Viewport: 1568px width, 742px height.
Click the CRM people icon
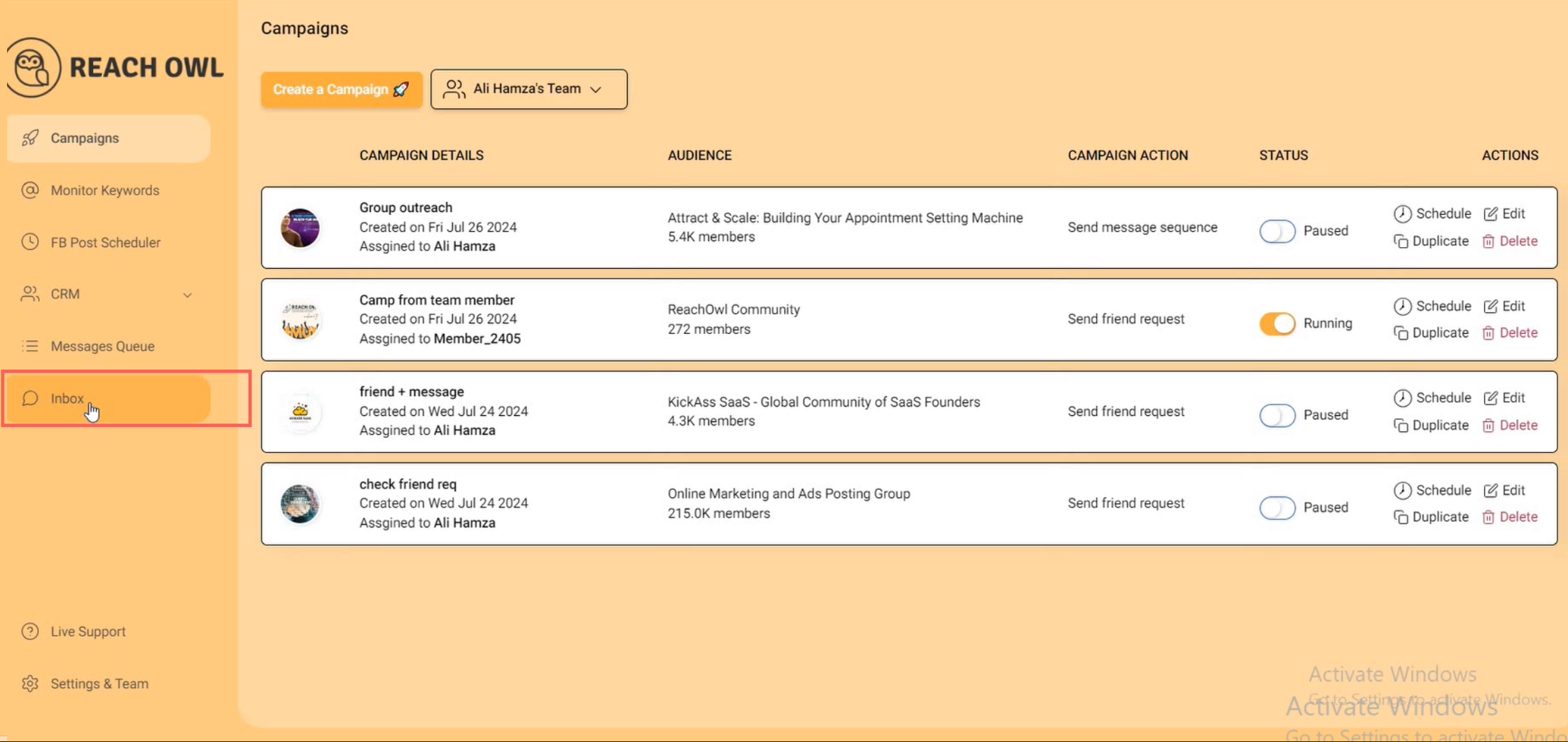29,294
